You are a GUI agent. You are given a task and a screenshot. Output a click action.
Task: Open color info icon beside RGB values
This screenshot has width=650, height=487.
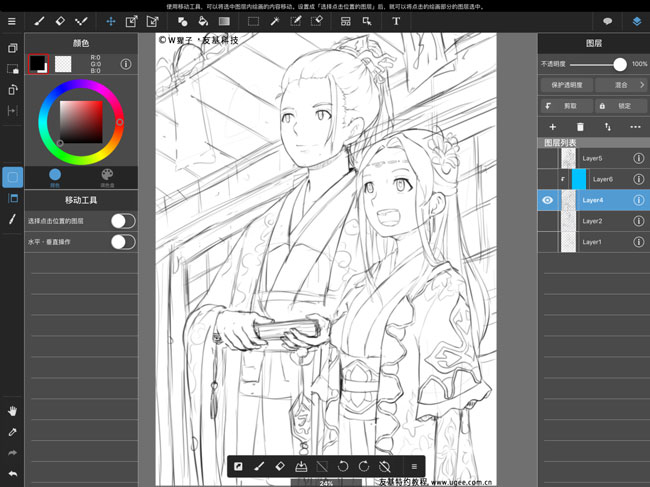point(126,64)
